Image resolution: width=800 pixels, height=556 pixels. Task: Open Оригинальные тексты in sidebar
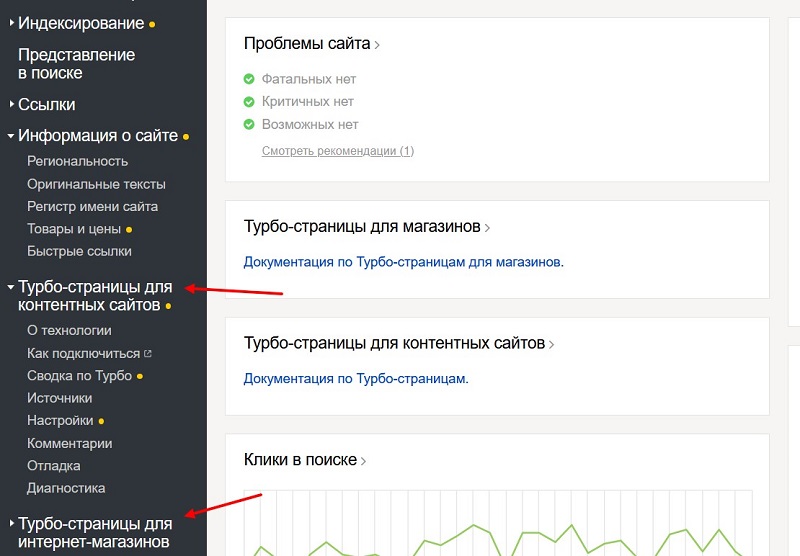point(96,184)
